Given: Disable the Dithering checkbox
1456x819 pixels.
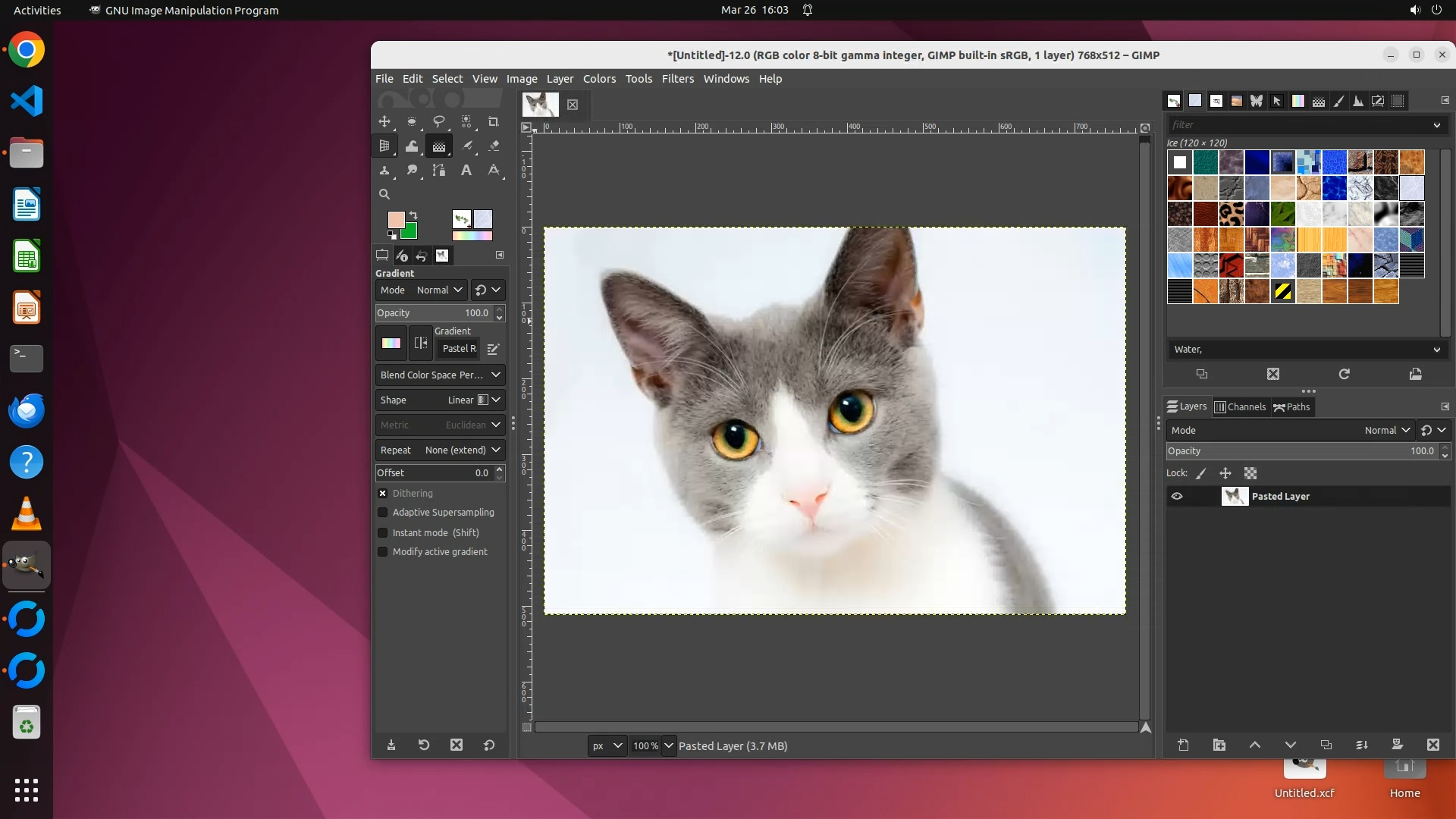Looking at the screenshot, I should pyautogui.click(x=383, y=493).
